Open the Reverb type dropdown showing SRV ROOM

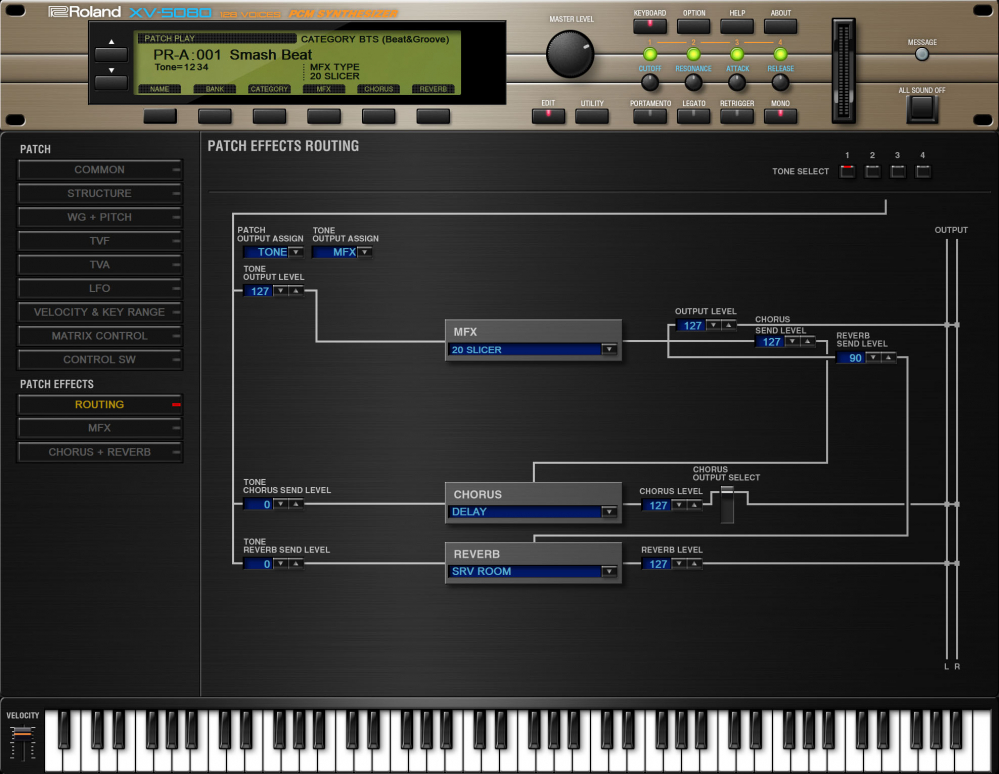[609, 571]
